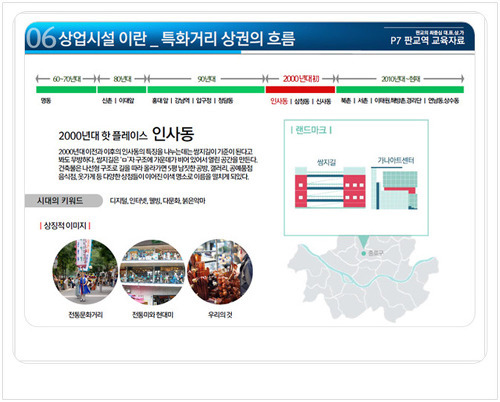Select the green 60~70년대 timeline bar

(66, 89)
